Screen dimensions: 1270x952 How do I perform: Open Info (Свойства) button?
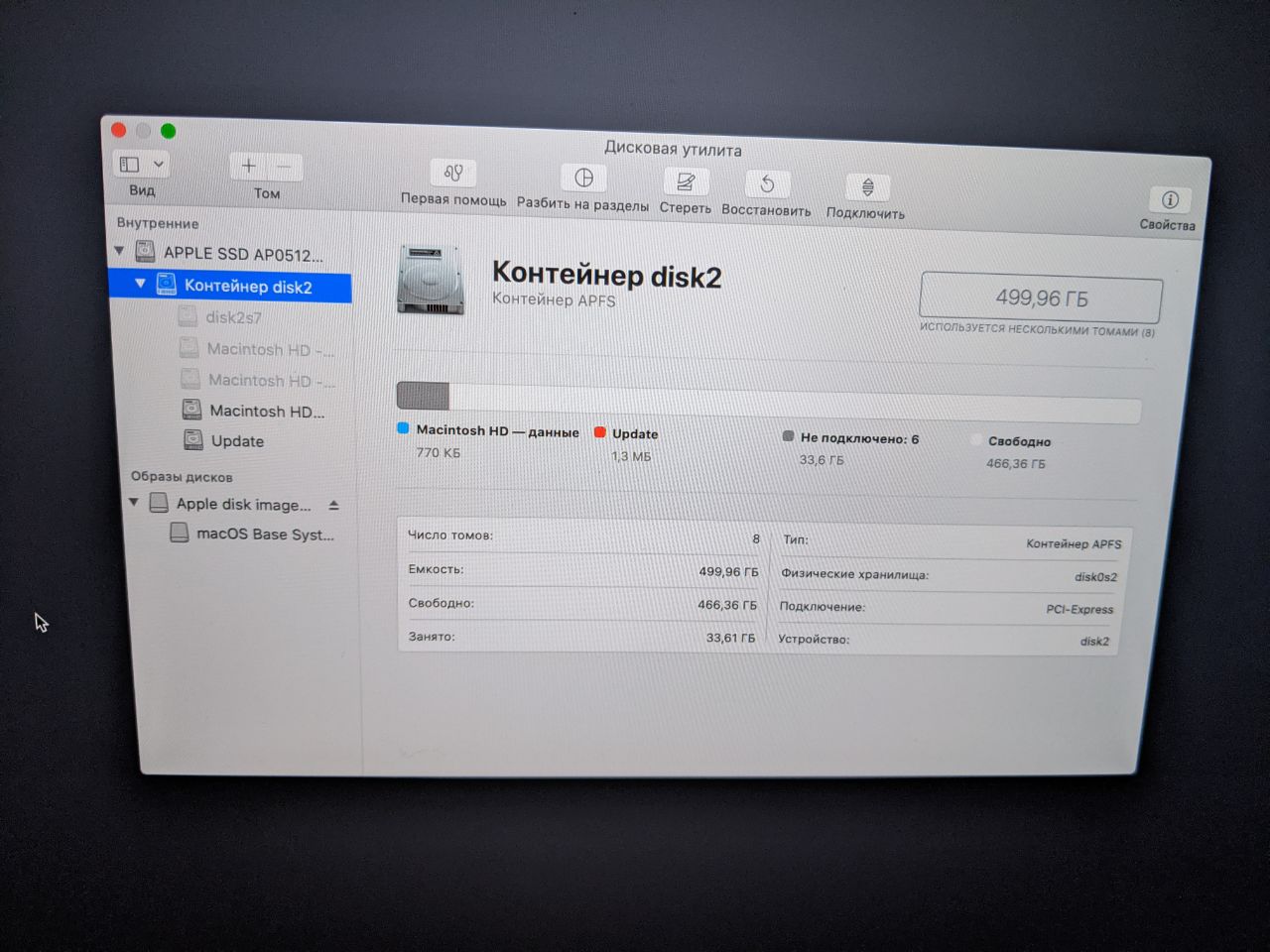[1170, 199]
